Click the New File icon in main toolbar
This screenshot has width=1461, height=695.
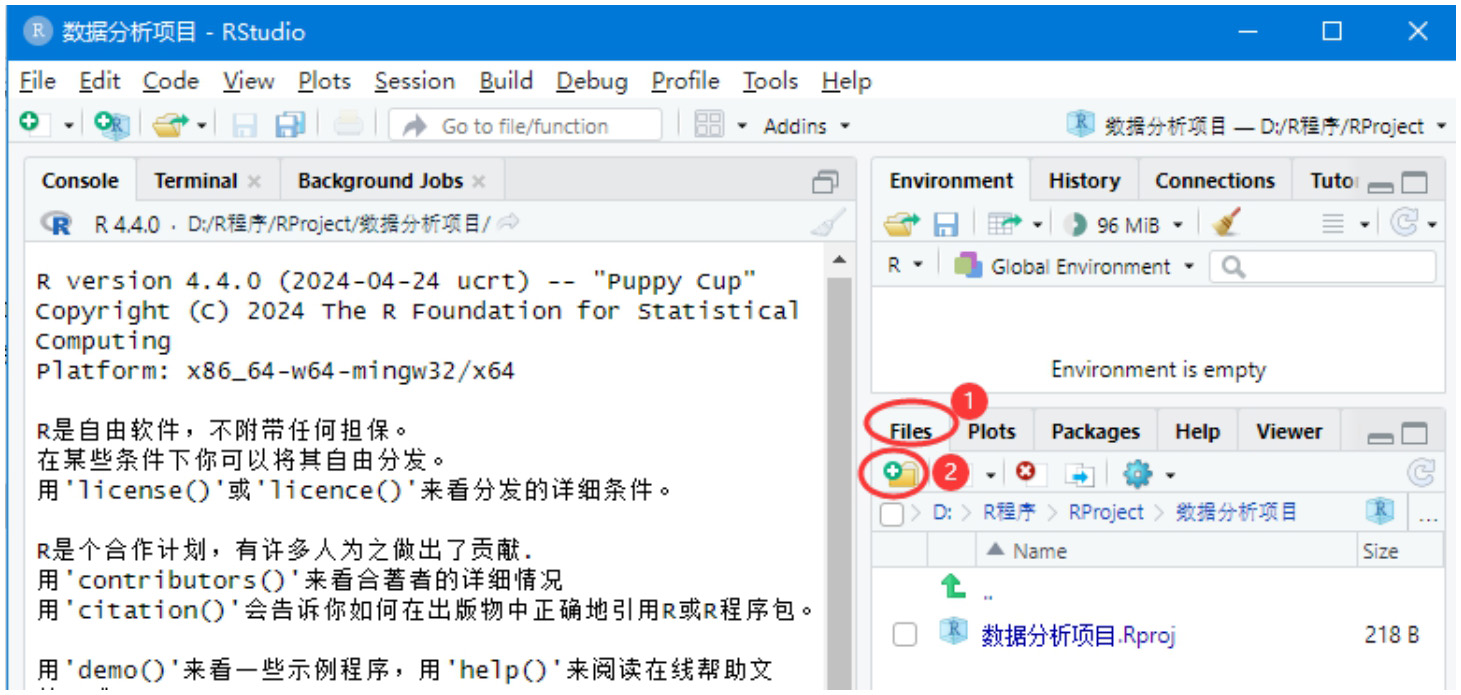[32, 123]
